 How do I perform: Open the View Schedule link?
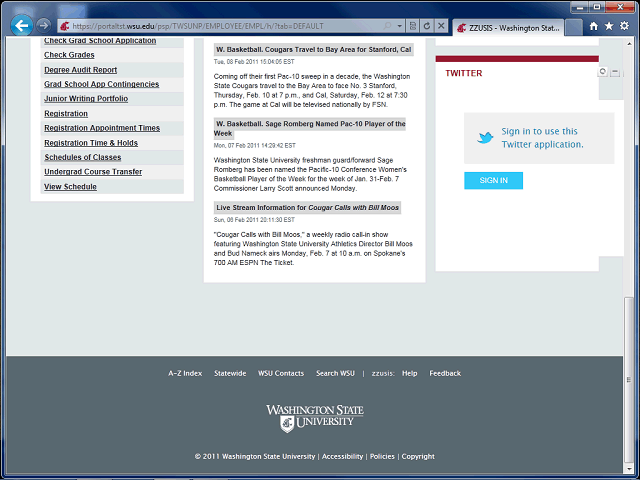[x=70, y=187]
